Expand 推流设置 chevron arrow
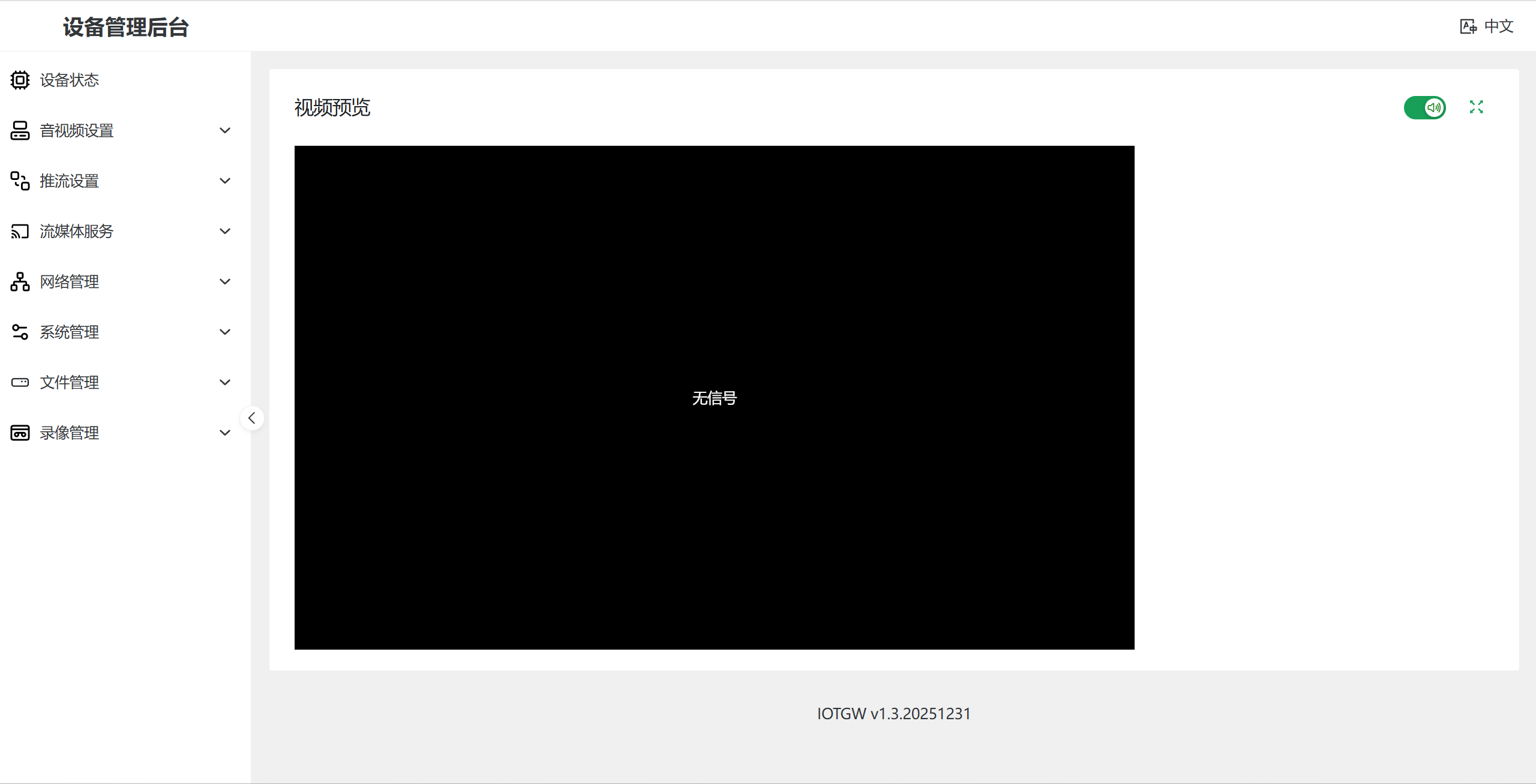The width and height of the screenshot is (1536, 784). point(225,181)
